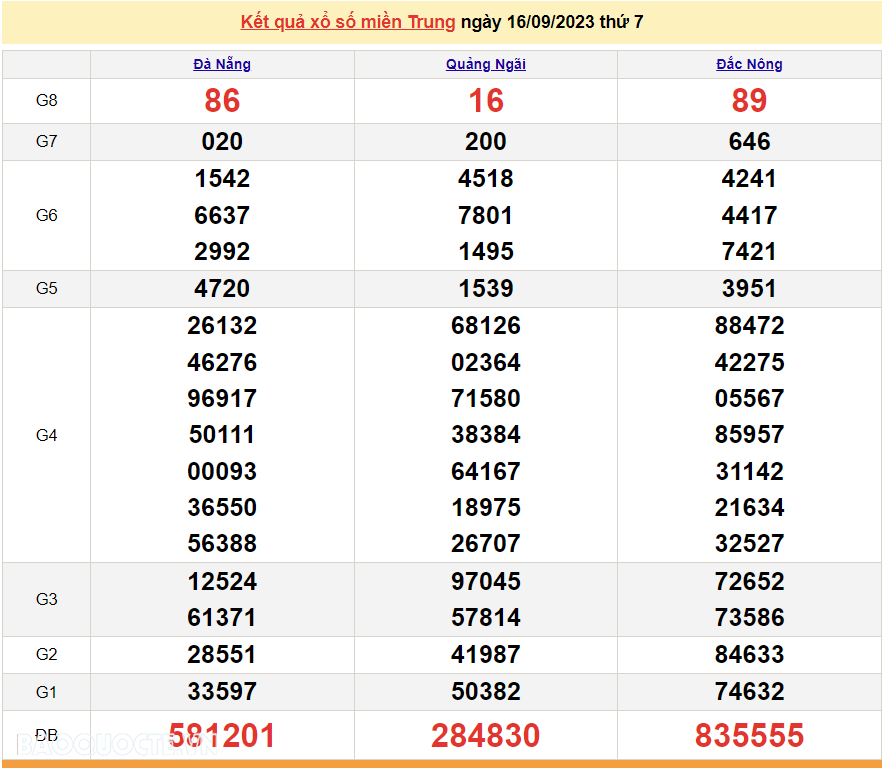The width and height of the screenshot is (883, 768).
Task: Open the 'Kết quả xổ số miền Trung' link
Action: [348, 22]
